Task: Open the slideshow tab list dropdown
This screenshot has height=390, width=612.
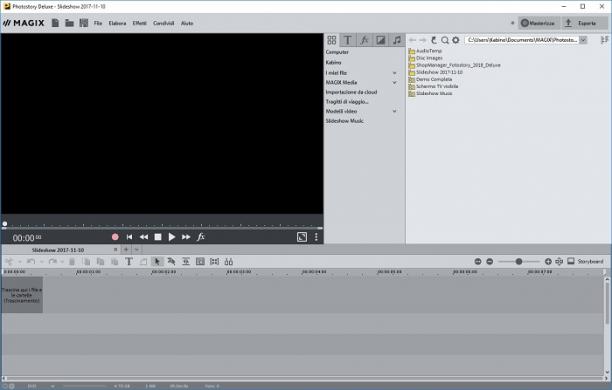Action: (x=137, y=249)
